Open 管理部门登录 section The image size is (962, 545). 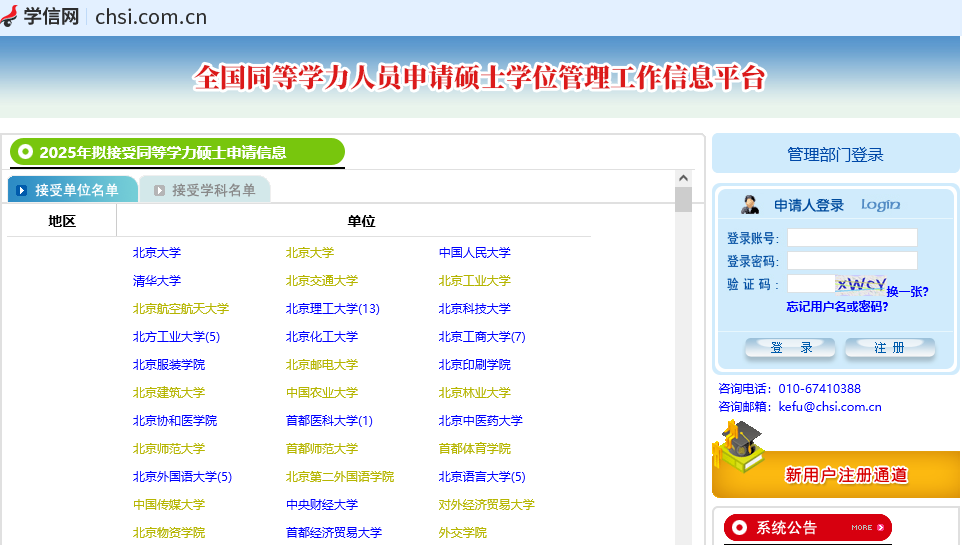[835, 154]
